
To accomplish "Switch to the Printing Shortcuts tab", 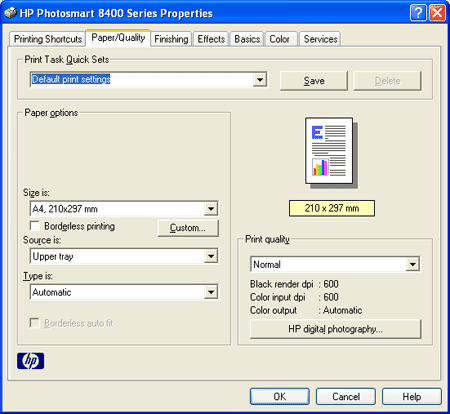I will tap(48, 39).
